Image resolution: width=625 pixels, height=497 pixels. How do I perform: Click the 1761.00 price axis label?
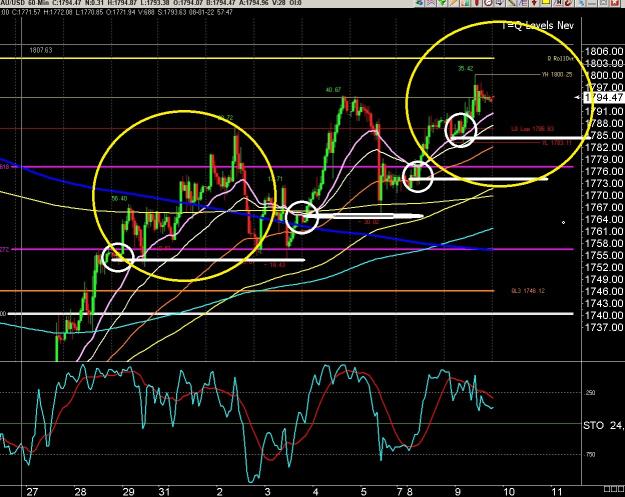pyautogui.click(x=604, y=231)
